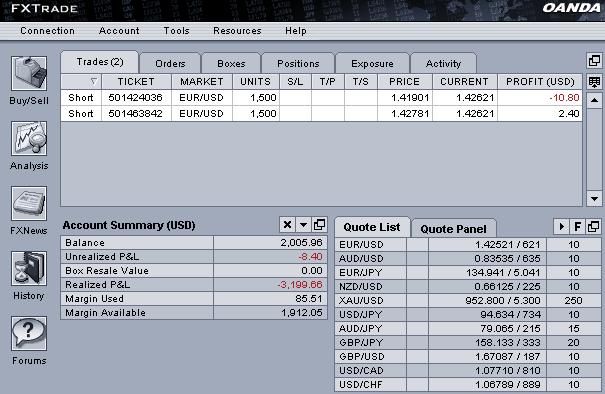
Task: Open the Forums help bubble icon
Action: pos(29,333)
